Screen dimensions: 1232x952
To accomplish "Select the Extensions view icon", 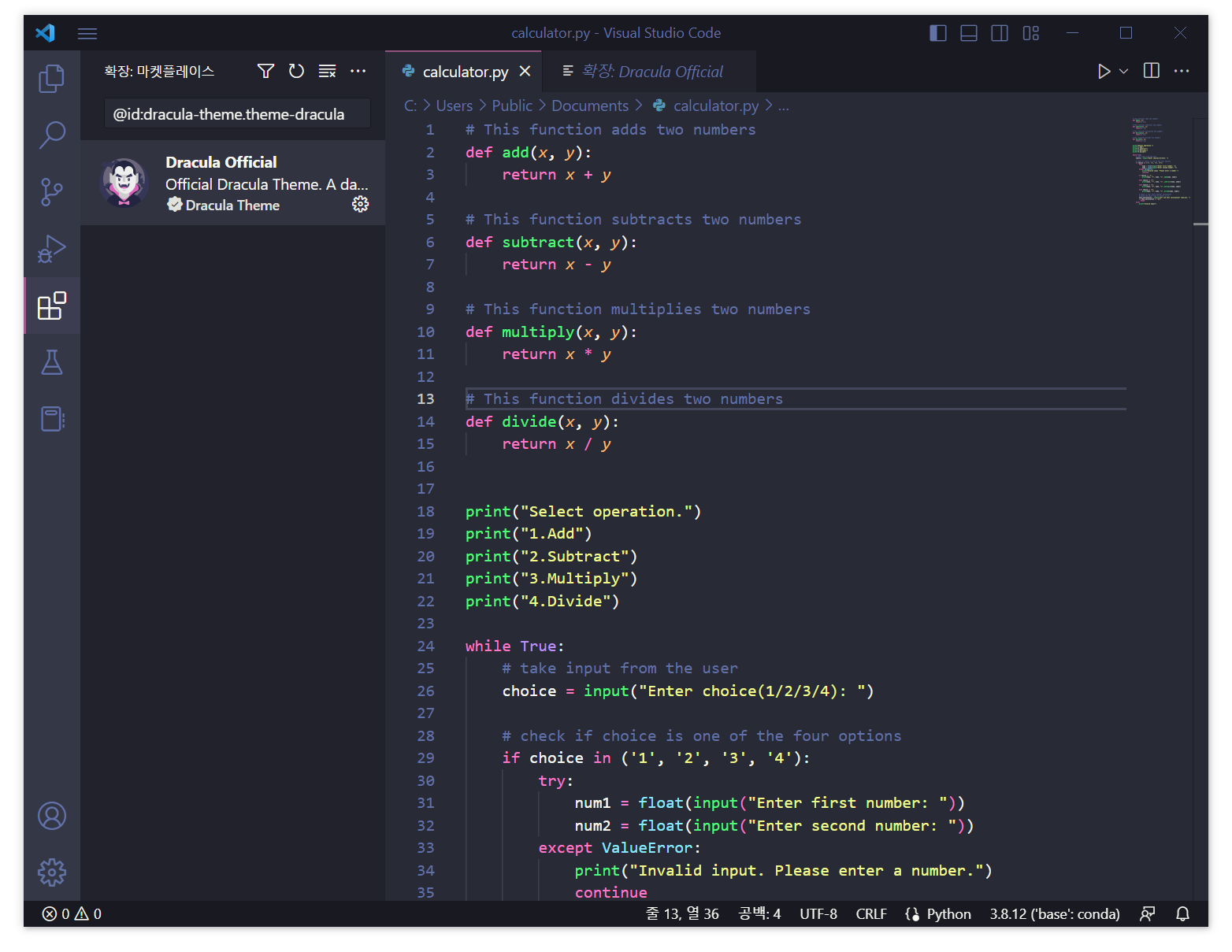I will tap(52, 306).
